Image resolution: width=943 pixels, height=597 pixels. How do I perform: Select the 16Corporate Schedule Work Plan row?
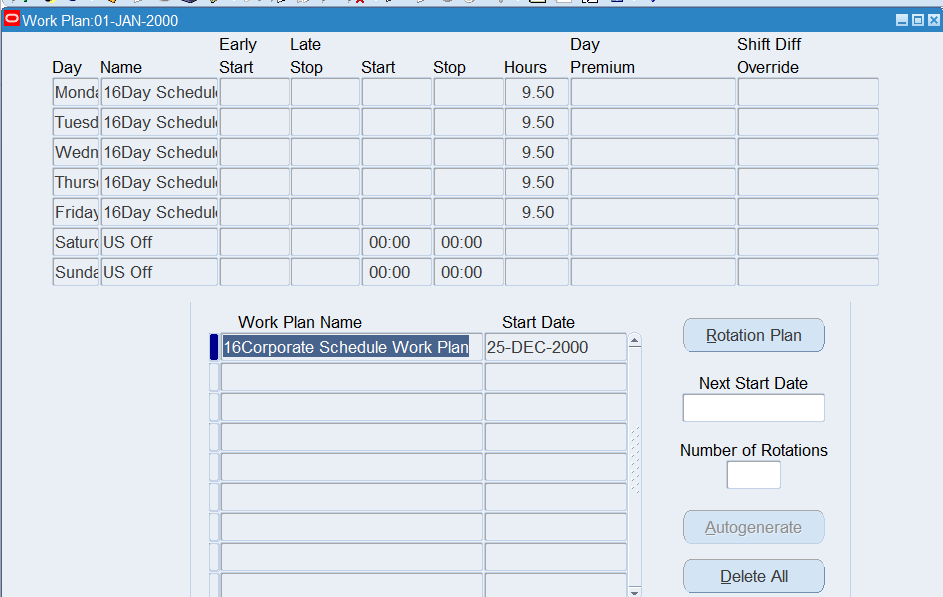click(x=346, y=348)
